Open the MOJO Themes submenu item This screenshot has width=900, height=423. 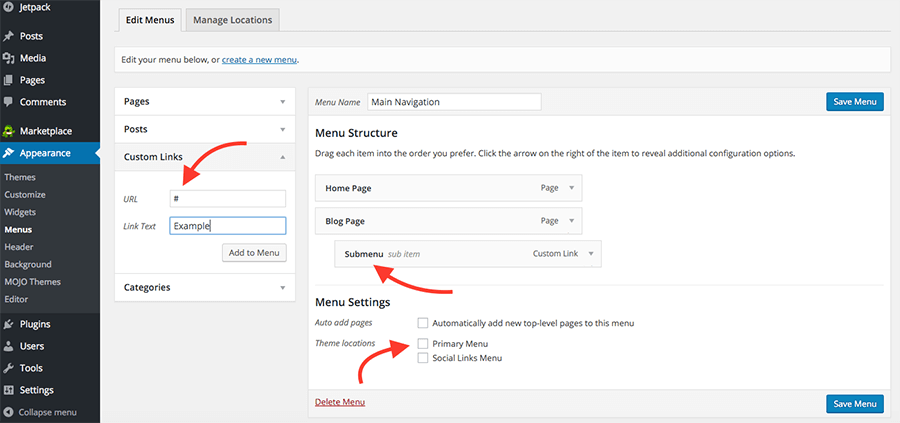(x=33, y=282)
